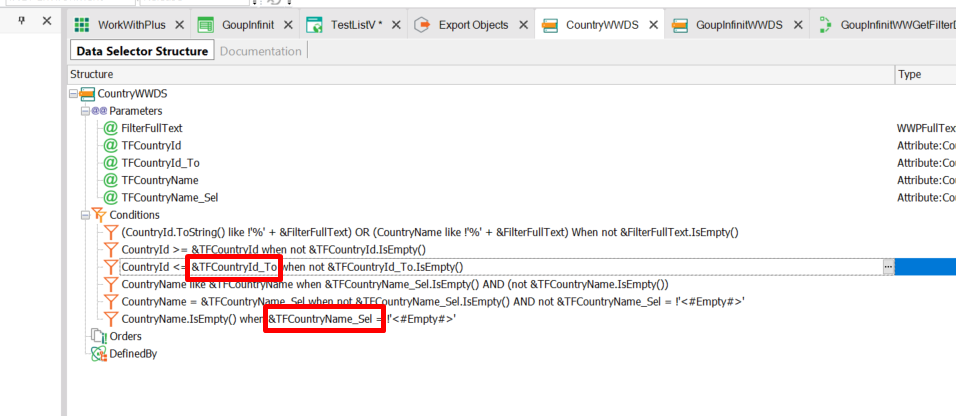Click the @ icon beside TFCountryName_Sel

(x=110, y=198)
